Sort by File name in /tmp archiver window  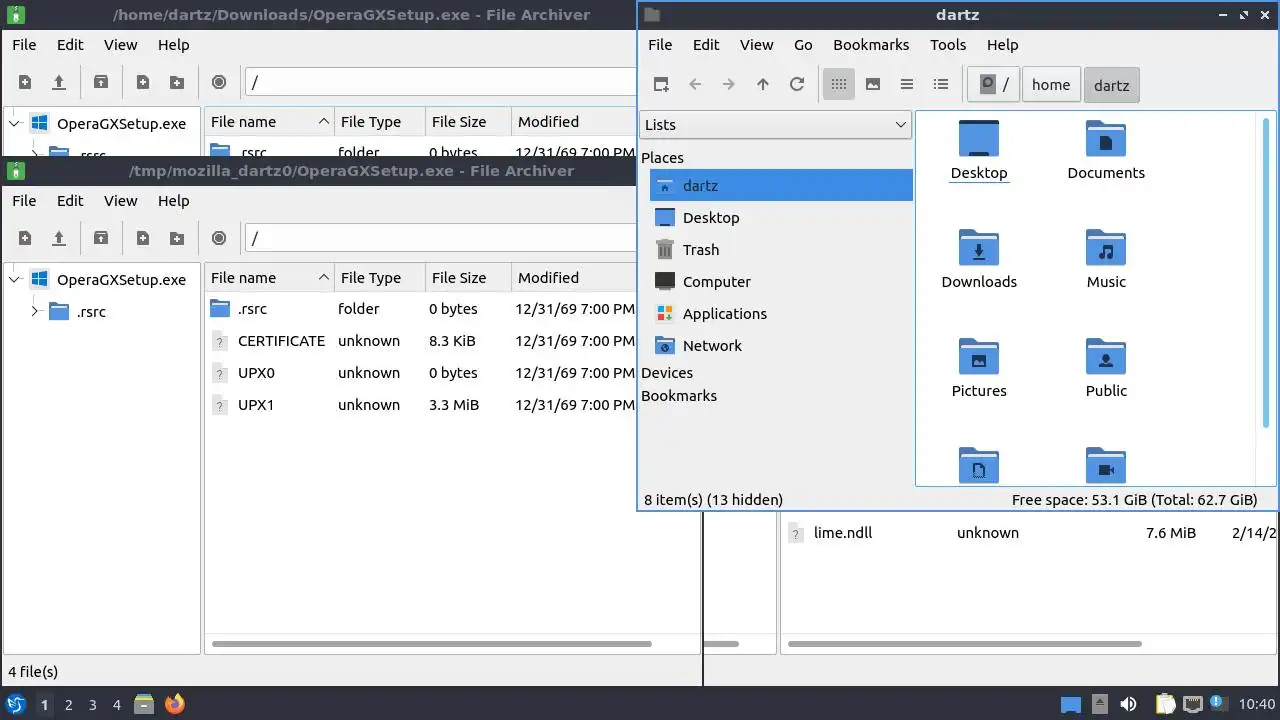pos(269,277)
